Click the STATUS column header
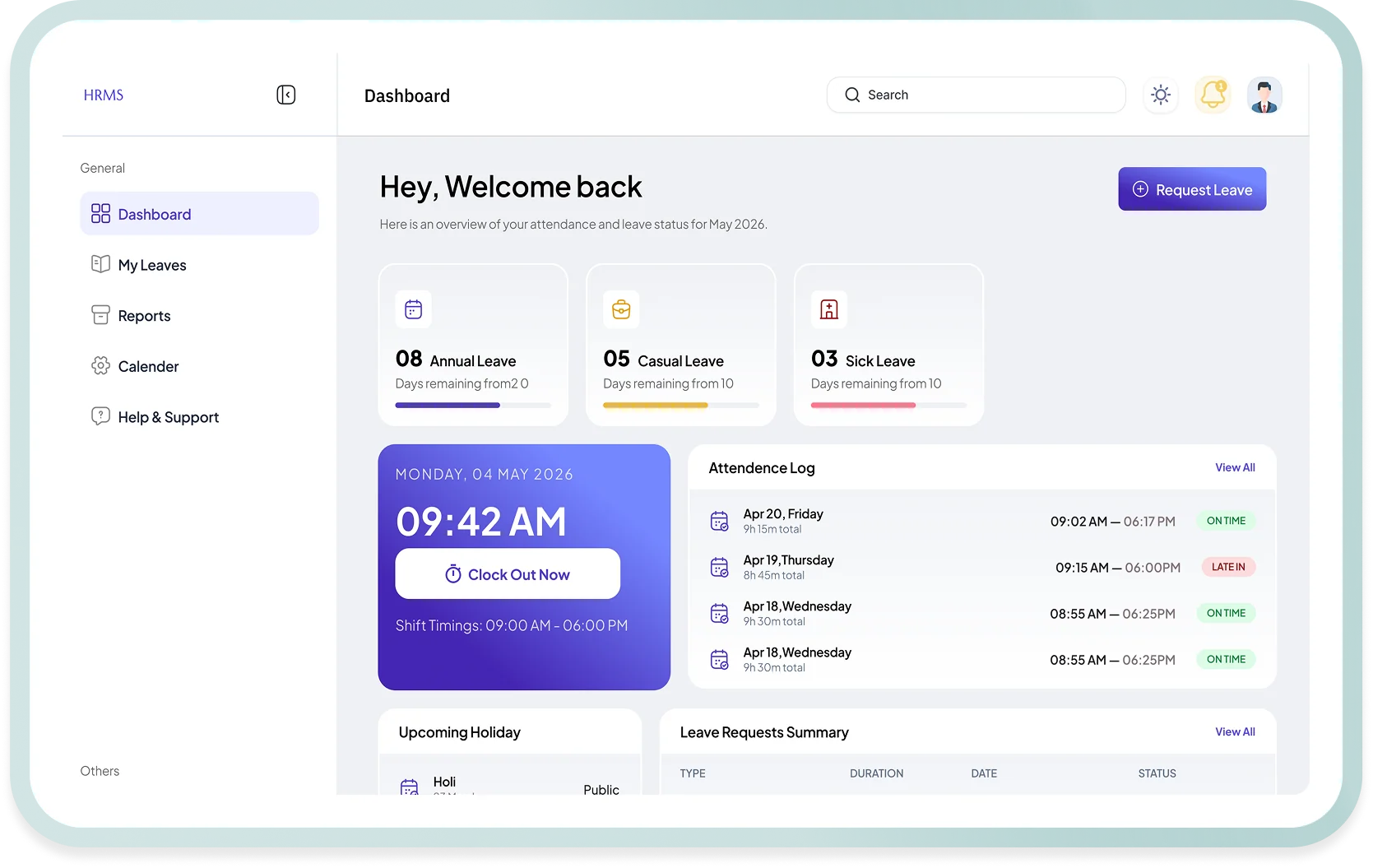 1157,773
